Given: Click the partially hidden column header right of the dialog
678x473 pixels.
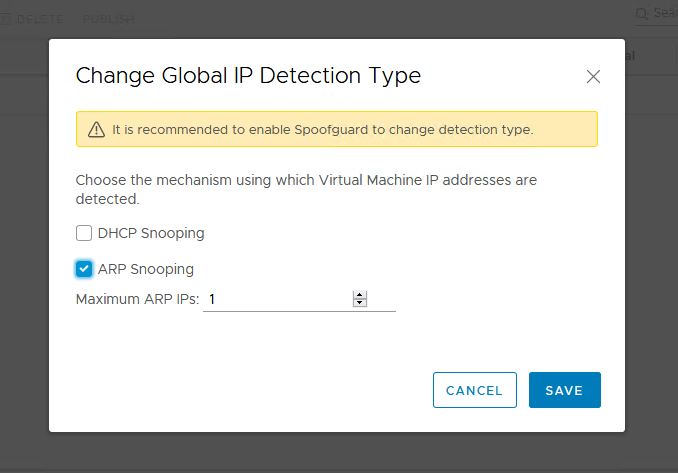Looking at the screenshot, I should point(632,56).
